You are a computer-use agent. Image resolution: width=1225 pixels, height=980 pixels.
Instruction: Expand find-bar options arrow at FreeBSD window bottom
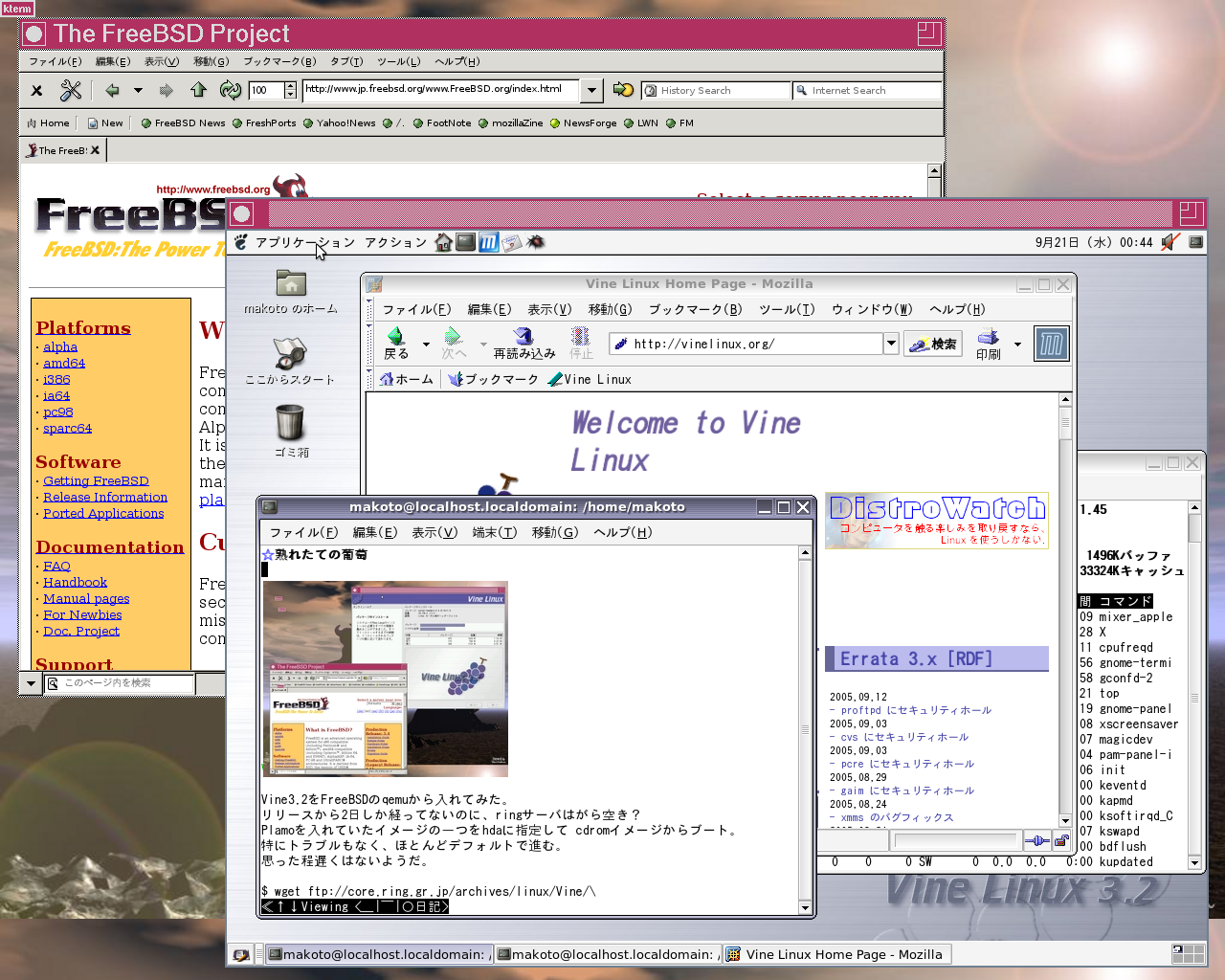[x=31, y=683]
